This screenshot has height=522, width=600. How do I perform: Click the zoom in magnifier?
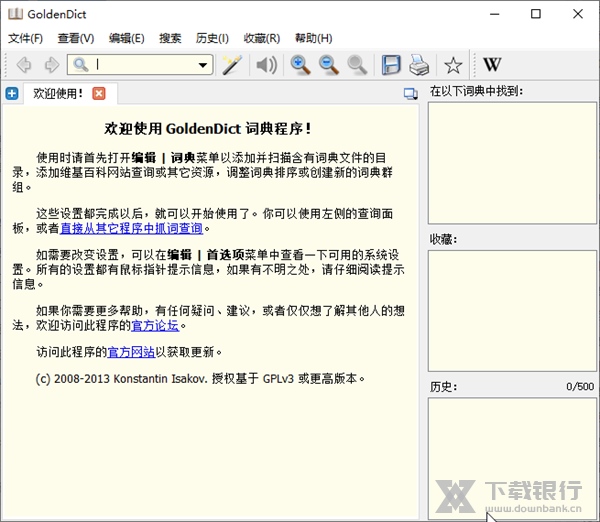click(x=300, y=66)
